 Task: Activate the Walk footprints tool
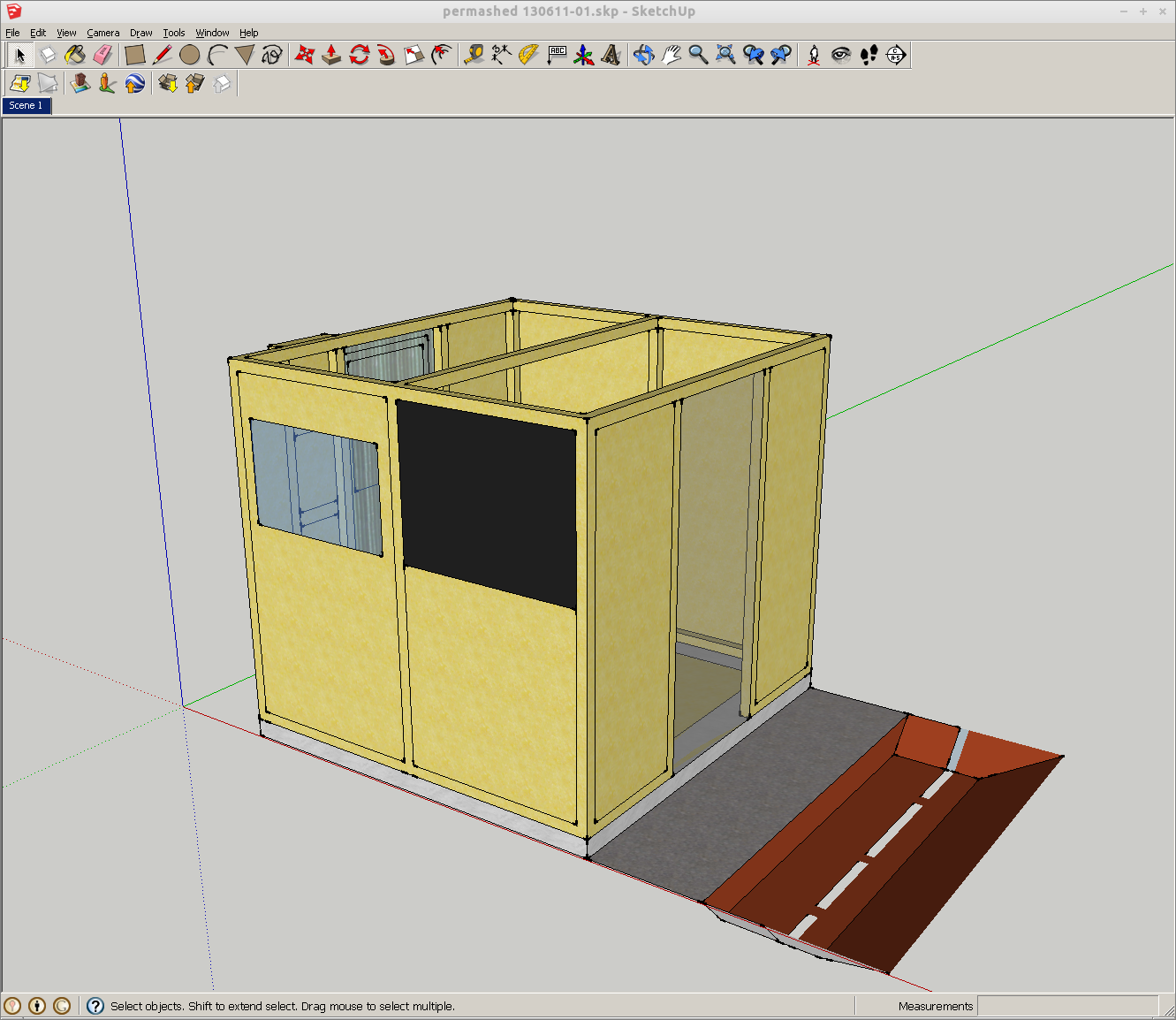[x=869, y=55]
